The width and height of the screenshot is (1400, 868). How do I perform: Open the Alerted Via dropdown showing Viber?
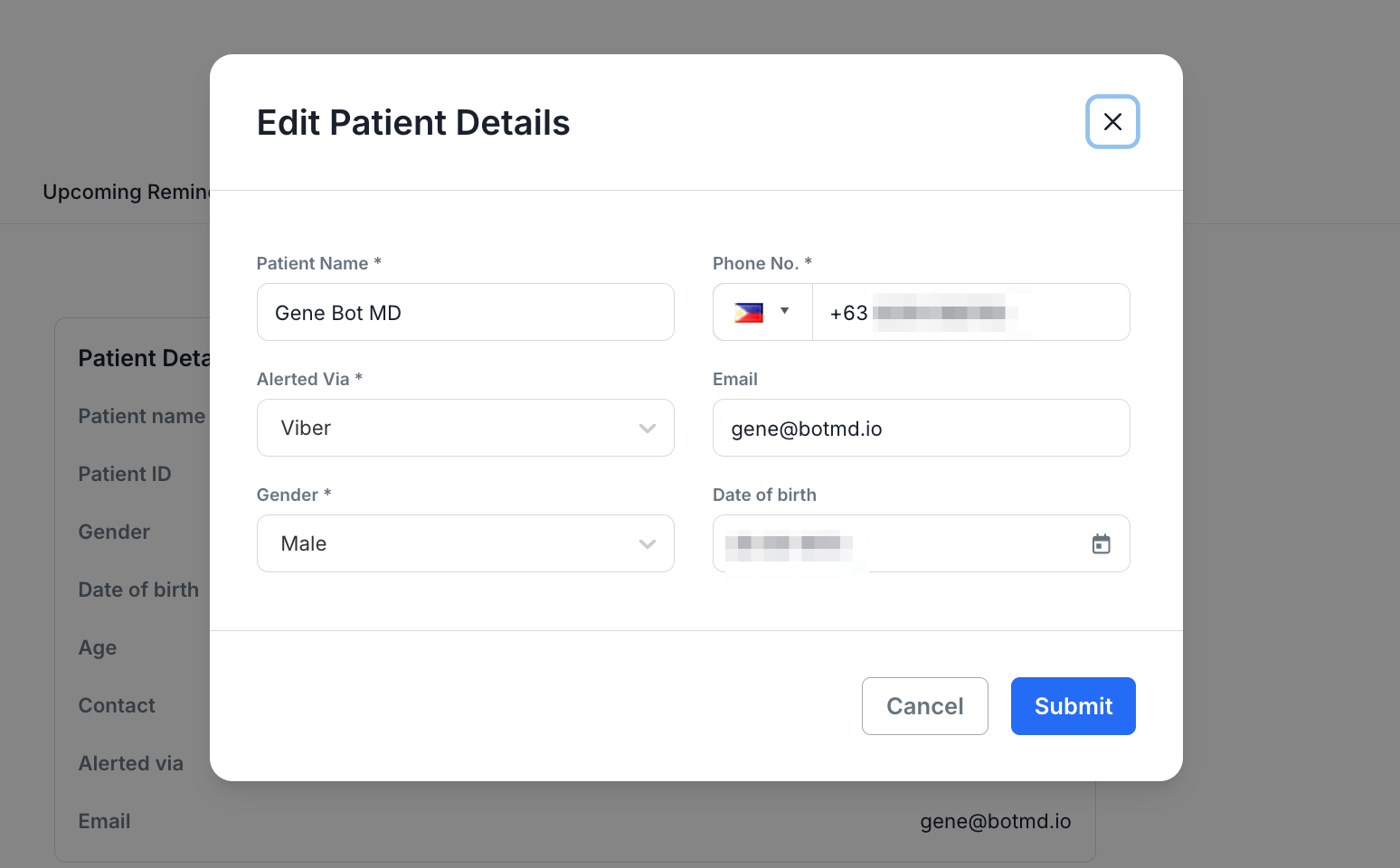(x=452, y=428)
